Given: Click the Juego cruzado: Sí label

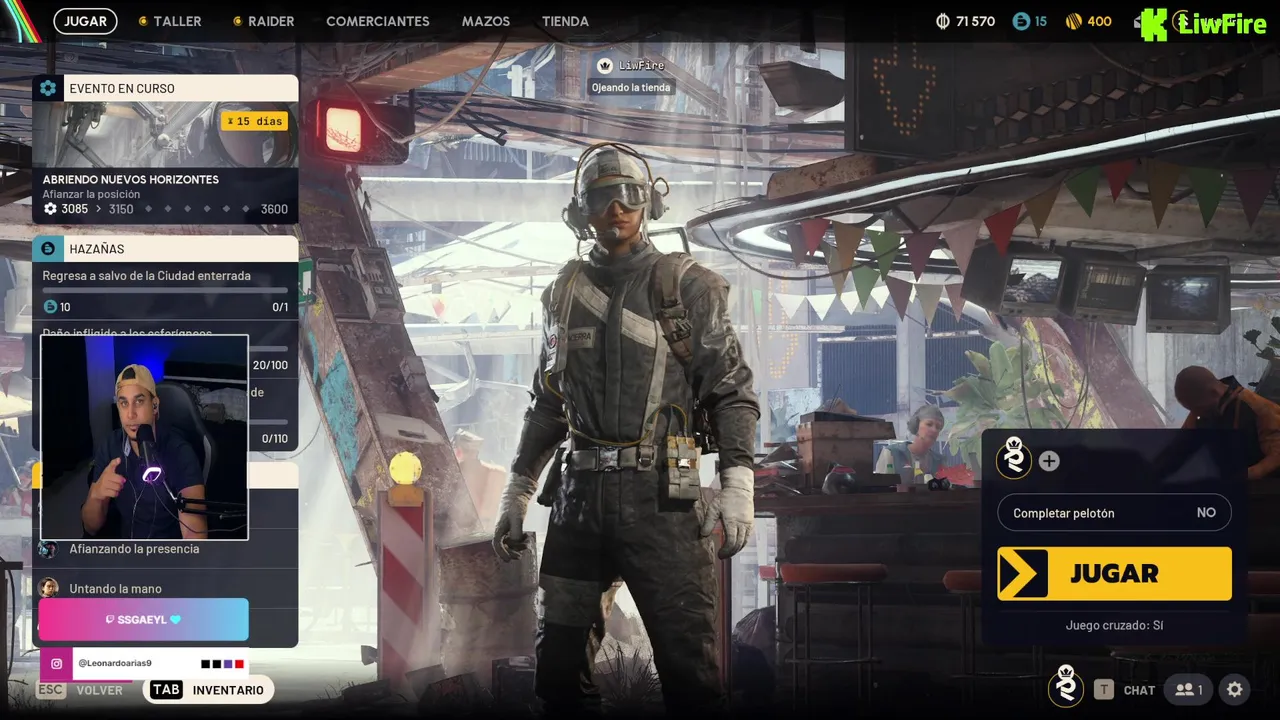Looking at the screenshot, I should point(1114,626).
